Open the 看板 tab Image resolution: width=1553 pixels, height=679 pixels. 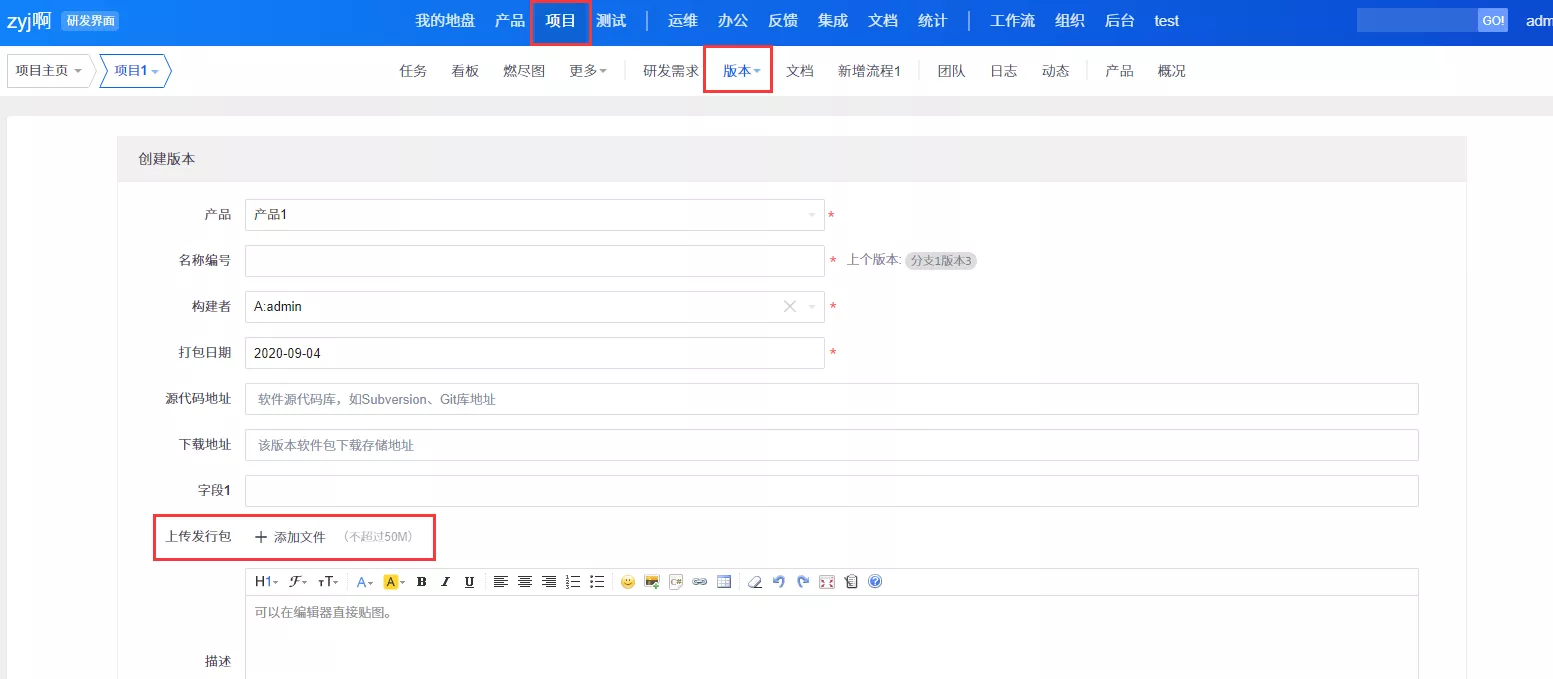pyautogui.click(x=465, y=71)
